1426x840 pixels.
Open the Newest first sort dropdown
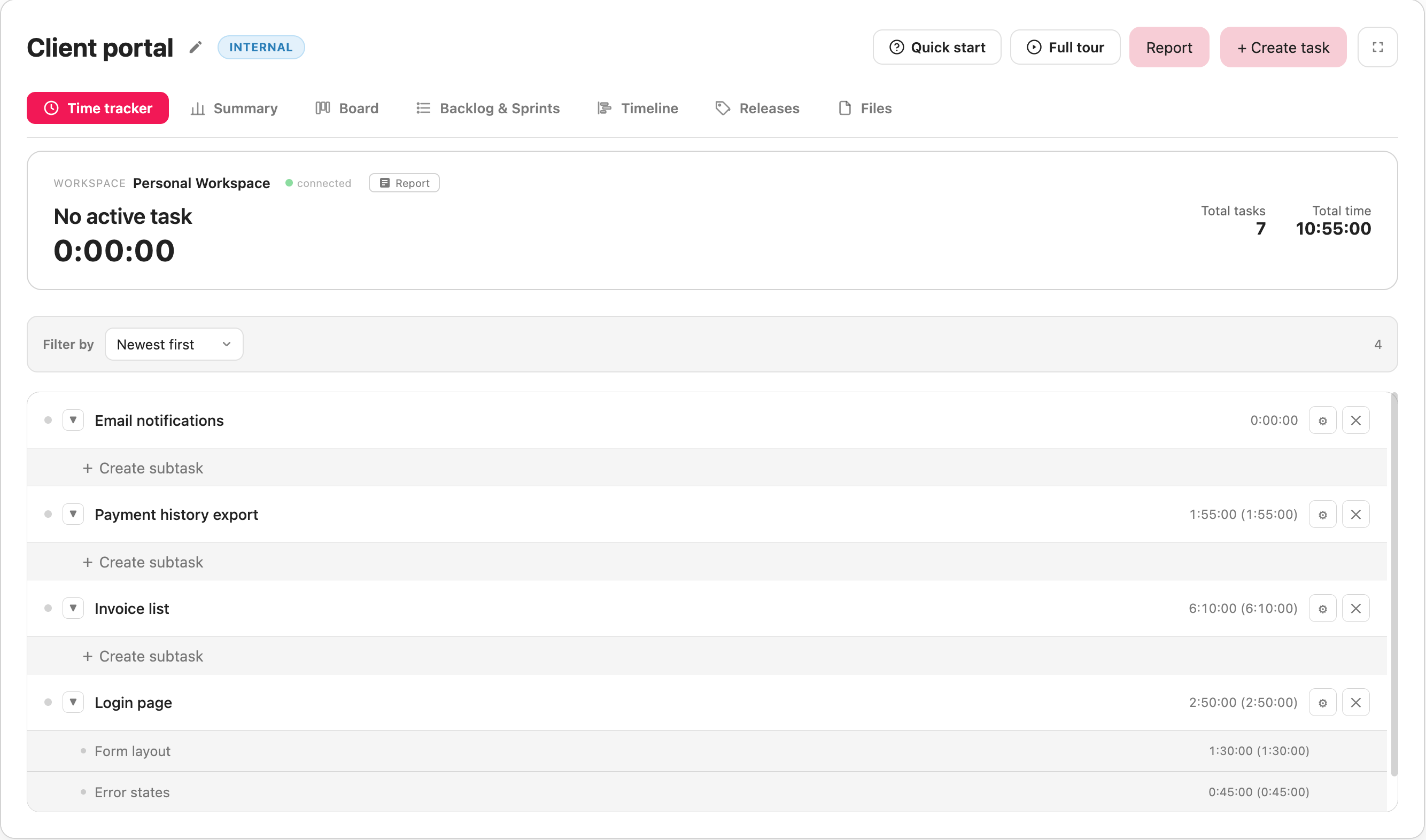point(174,344)
